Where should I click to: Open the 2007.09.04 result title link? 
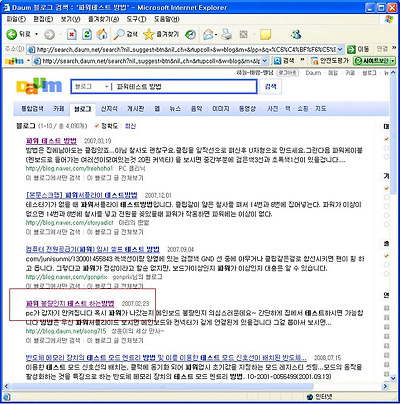(93, 249)
